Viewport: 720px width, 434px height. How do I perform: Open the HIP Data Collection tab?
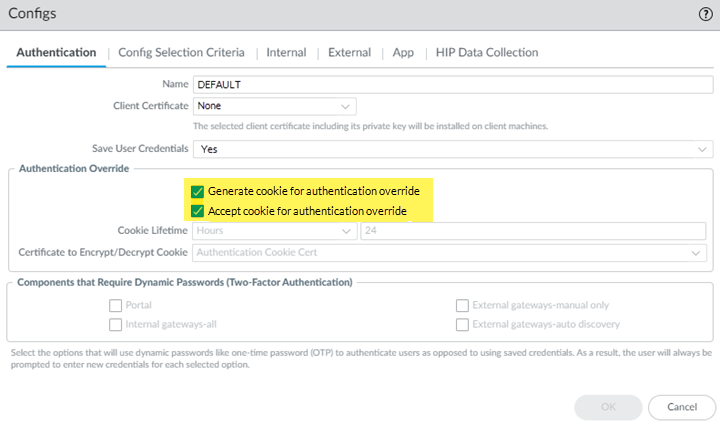click(x=486, y=52)
